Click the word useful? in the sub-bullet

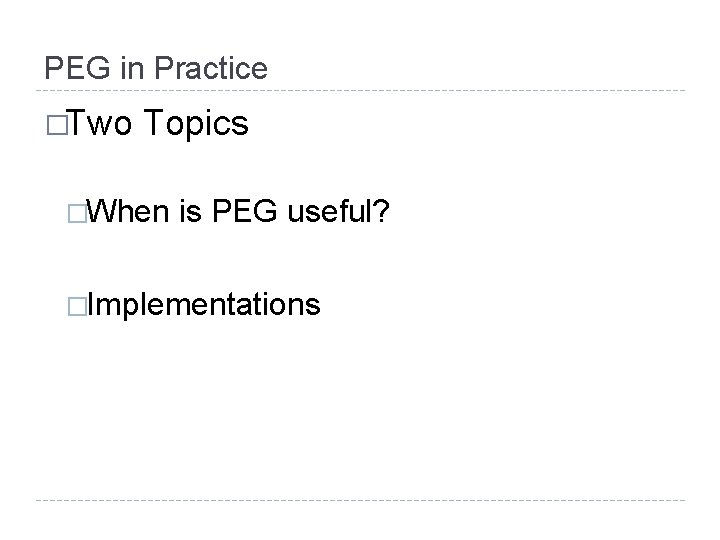click(x=338, y=211)
